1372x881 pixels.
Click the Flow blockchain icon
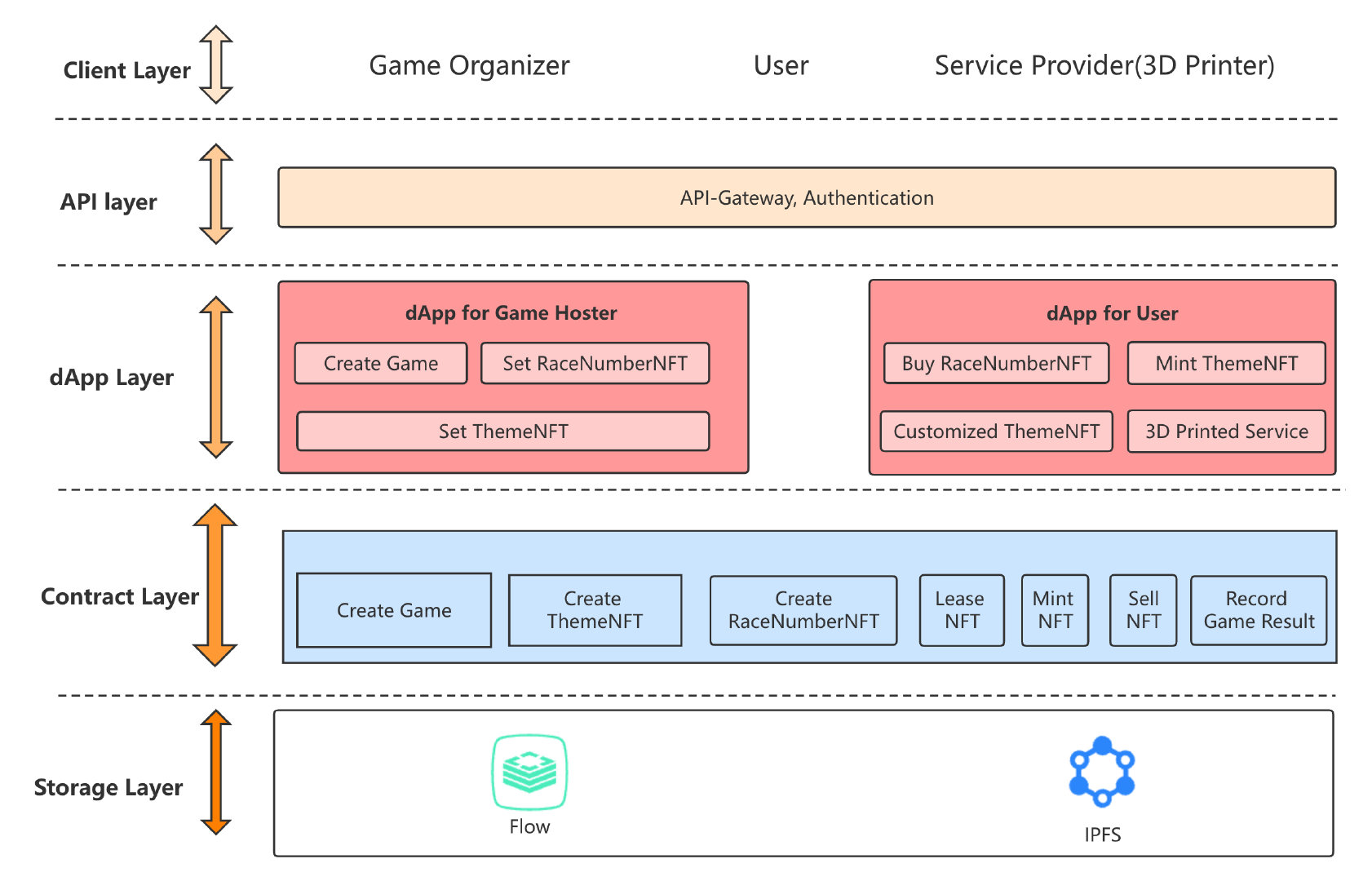(529, 772)
